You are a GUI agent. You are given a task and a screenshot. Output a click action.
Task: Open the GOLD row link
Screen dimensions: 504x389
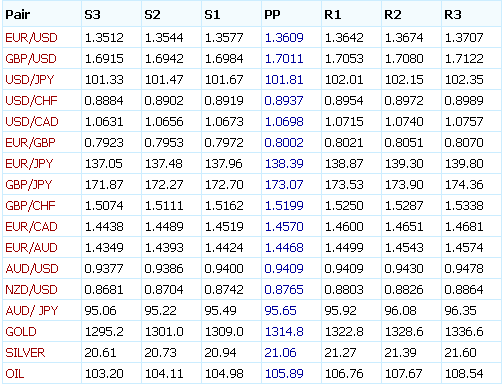coord(21,332)
